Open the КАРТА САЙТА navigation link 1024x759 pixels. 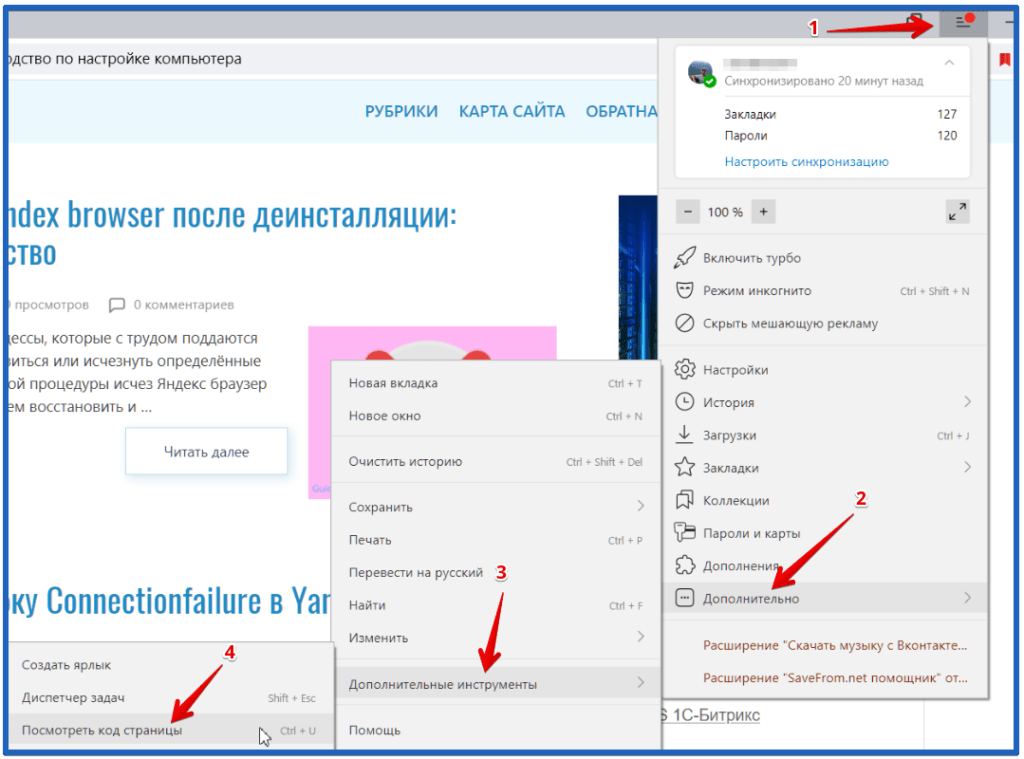click(511, 111)
